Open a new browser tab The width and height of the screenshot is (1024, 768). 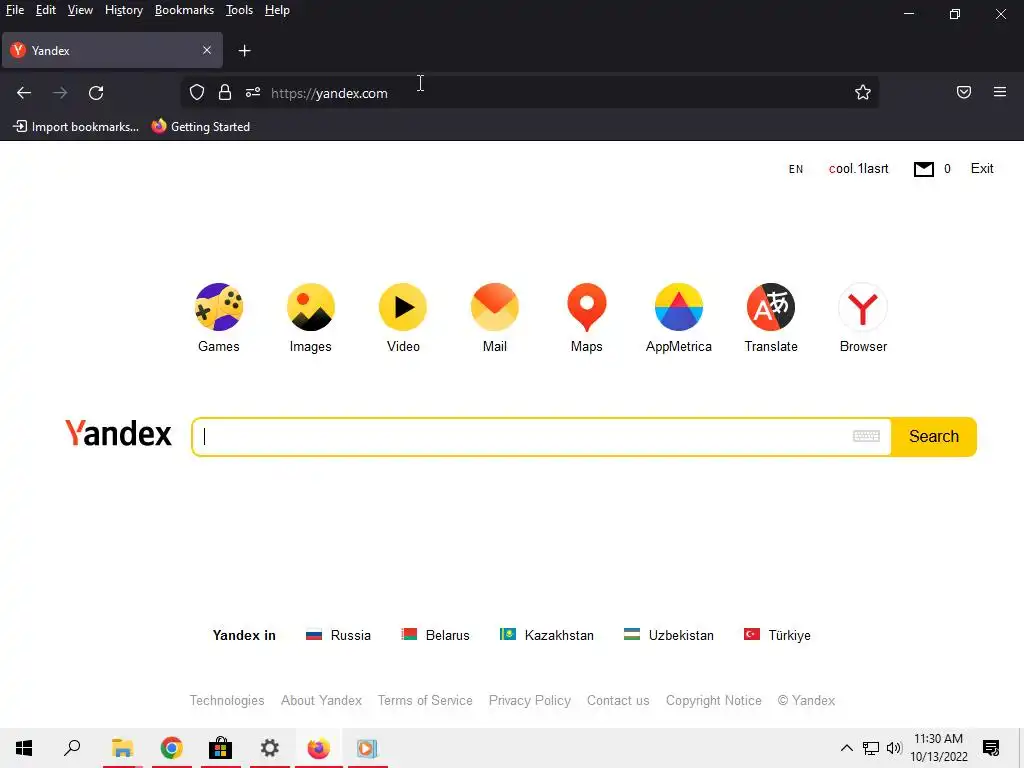244,51
